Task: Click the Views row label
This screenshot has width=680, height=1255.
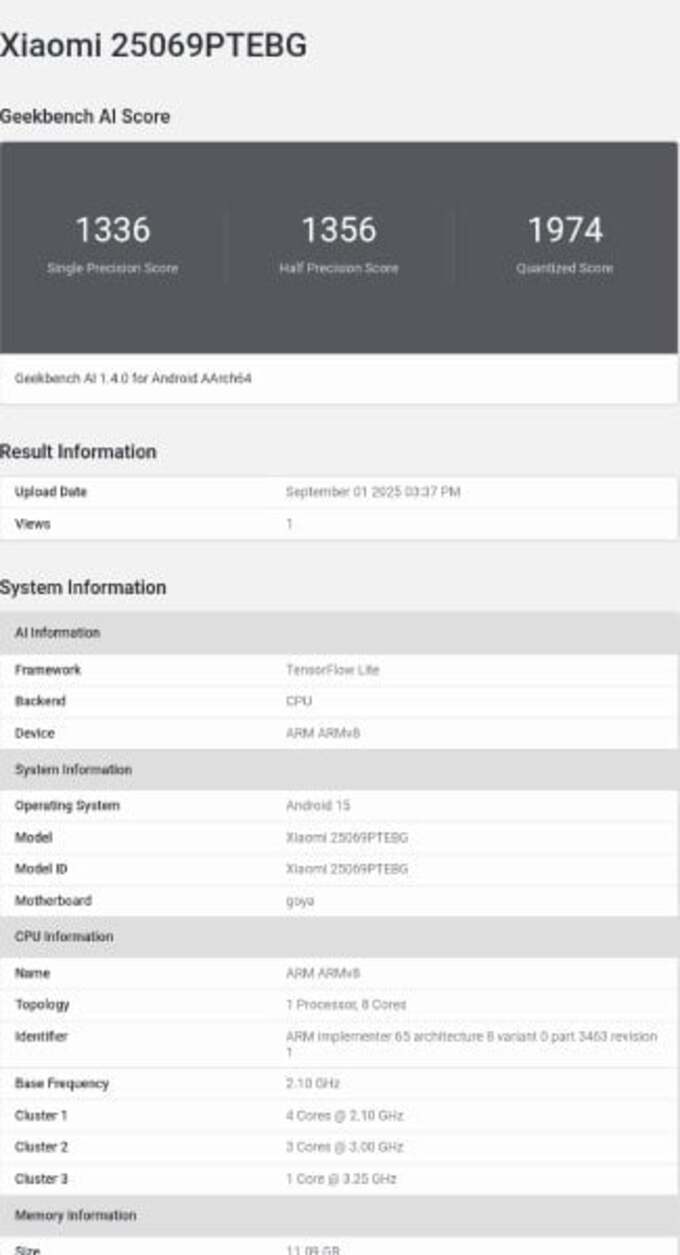Action: [32, 524]
